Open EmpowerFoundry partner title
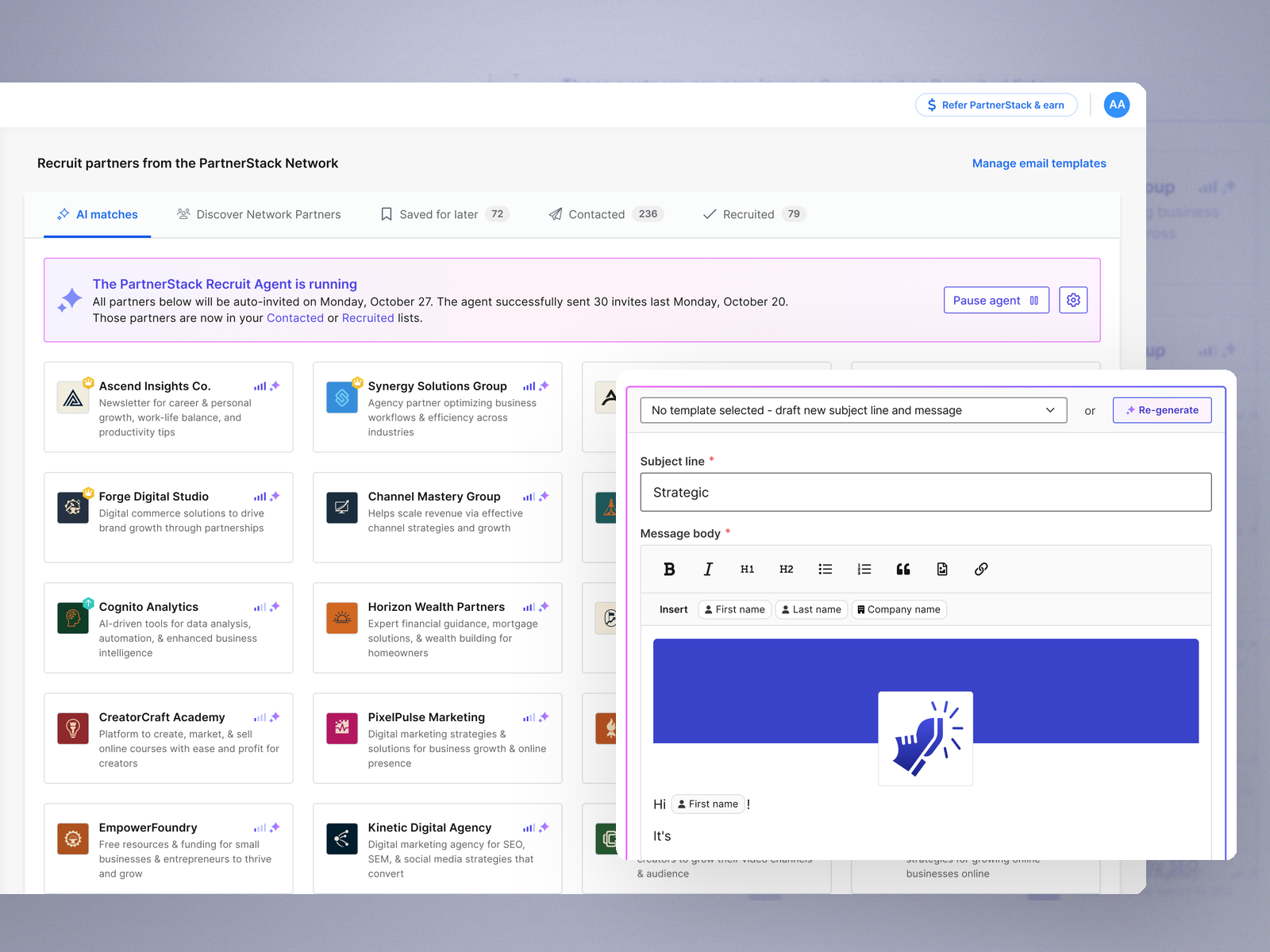1270x952 pixels. click(148, 827)
